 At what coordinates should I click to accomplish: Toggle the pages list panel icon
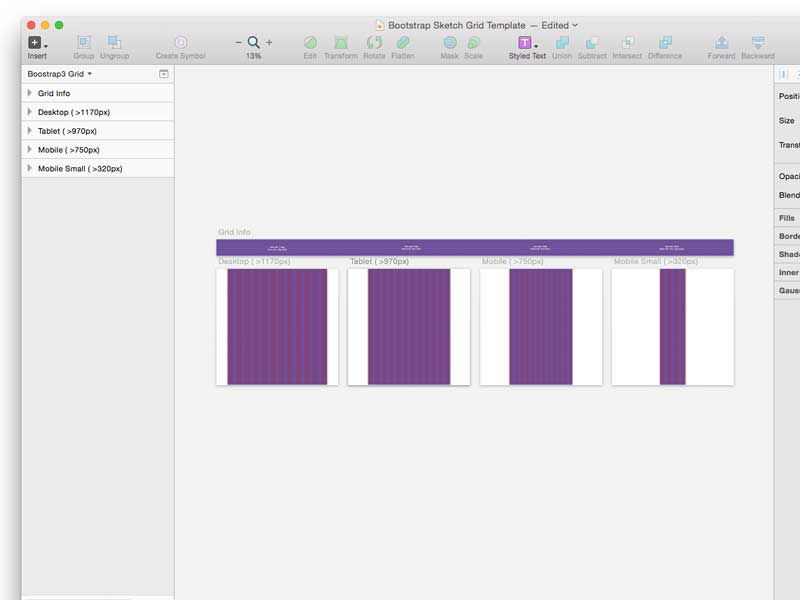click(164, 74)
